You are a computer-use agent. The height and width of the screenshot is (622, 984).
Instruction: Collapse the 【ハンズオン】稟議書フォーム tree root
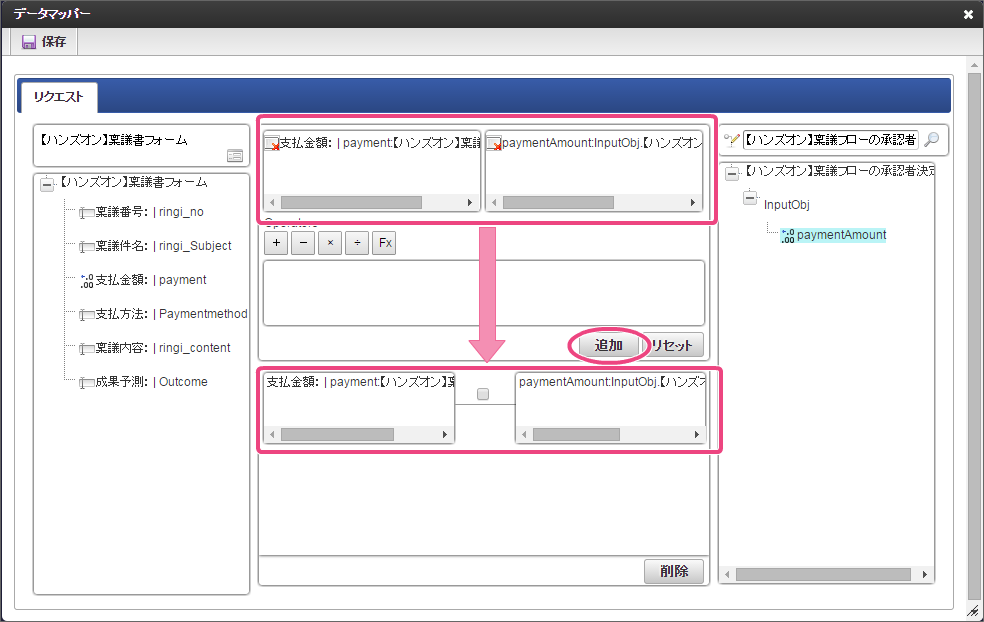click(x=47, y=185)
